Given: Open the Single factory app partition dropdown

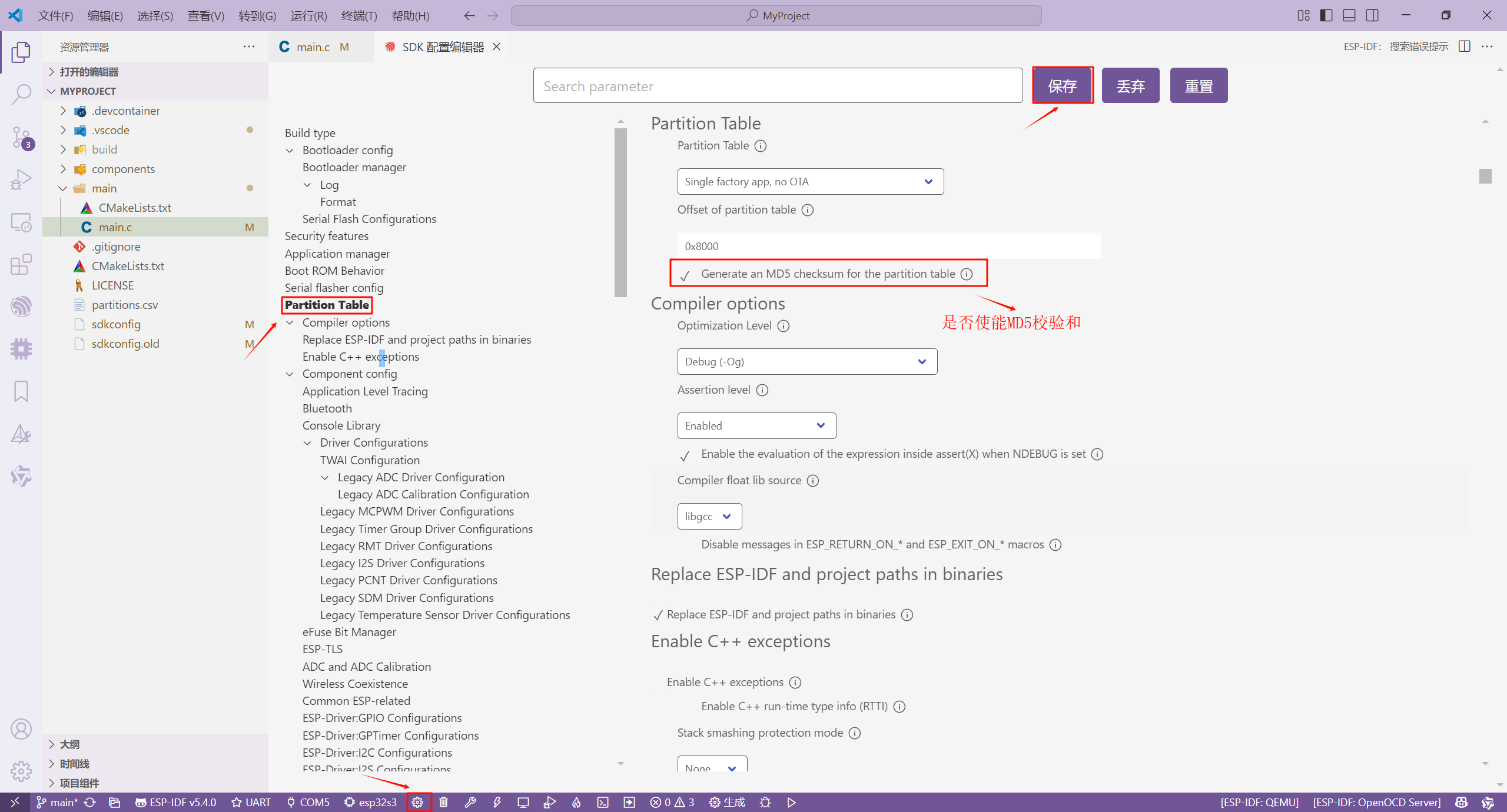Looking at the screenshot, I should coord(810,182).
